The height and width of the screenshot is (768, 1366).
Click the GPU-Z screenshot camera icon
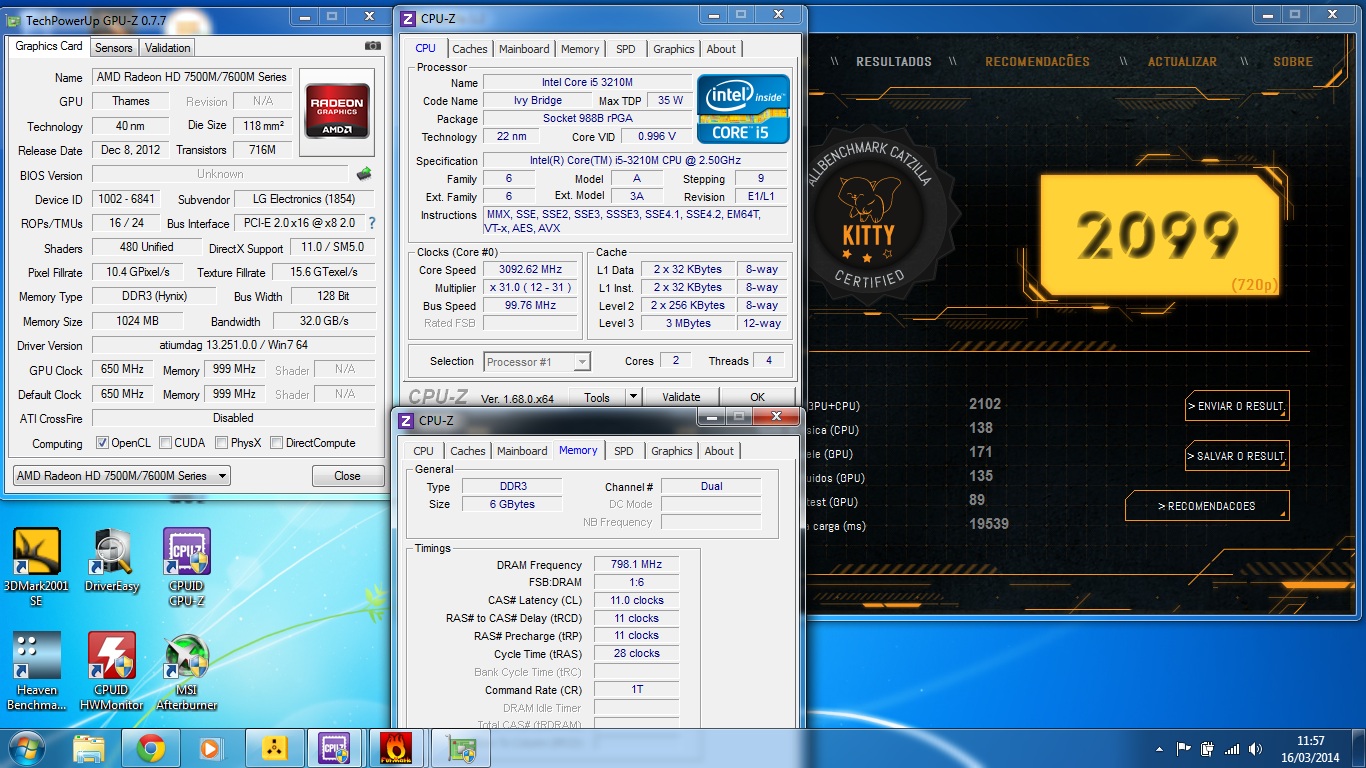click(372, 46)
